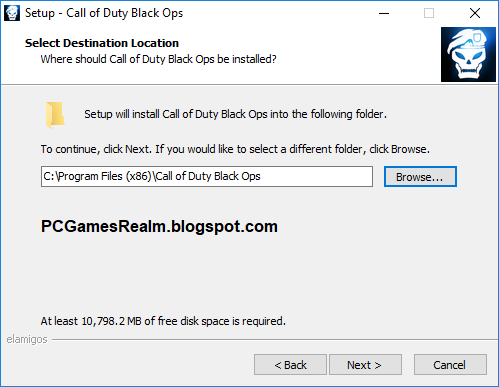Click the elamigos label at the bottom left
499x387 pixels.
(27, 339)
